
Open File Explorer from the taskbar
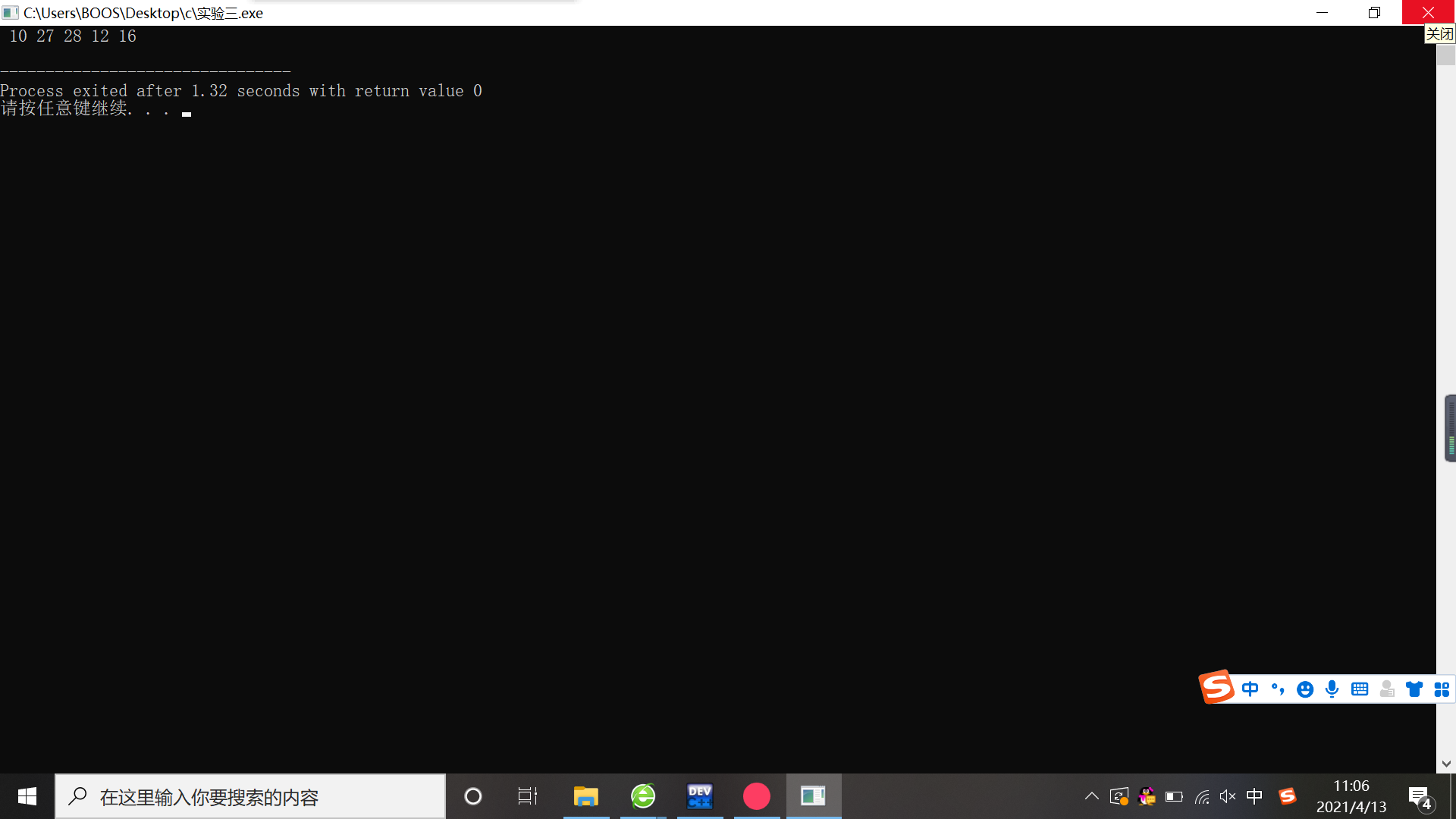point(585,796)
